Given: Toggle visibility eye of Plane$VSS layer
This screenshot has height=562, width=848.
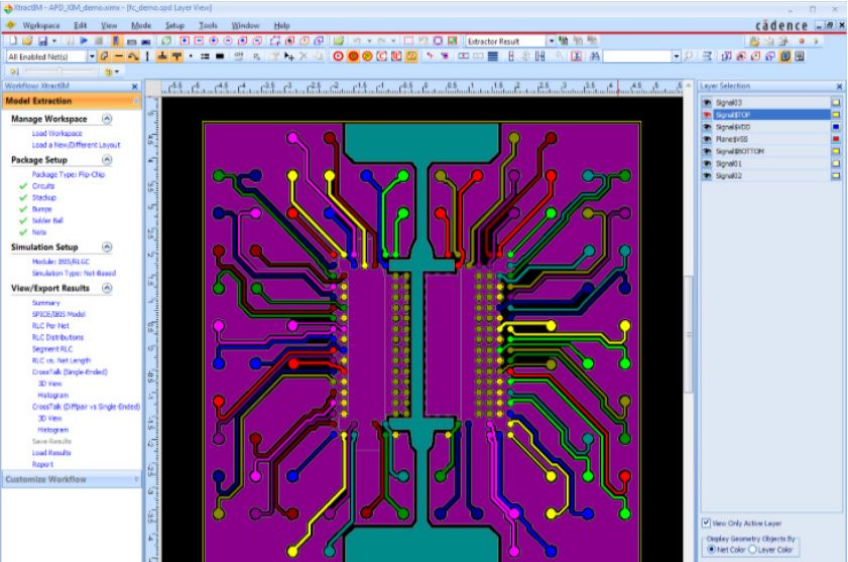Looking at the screenshot, I should pos(707,139).
